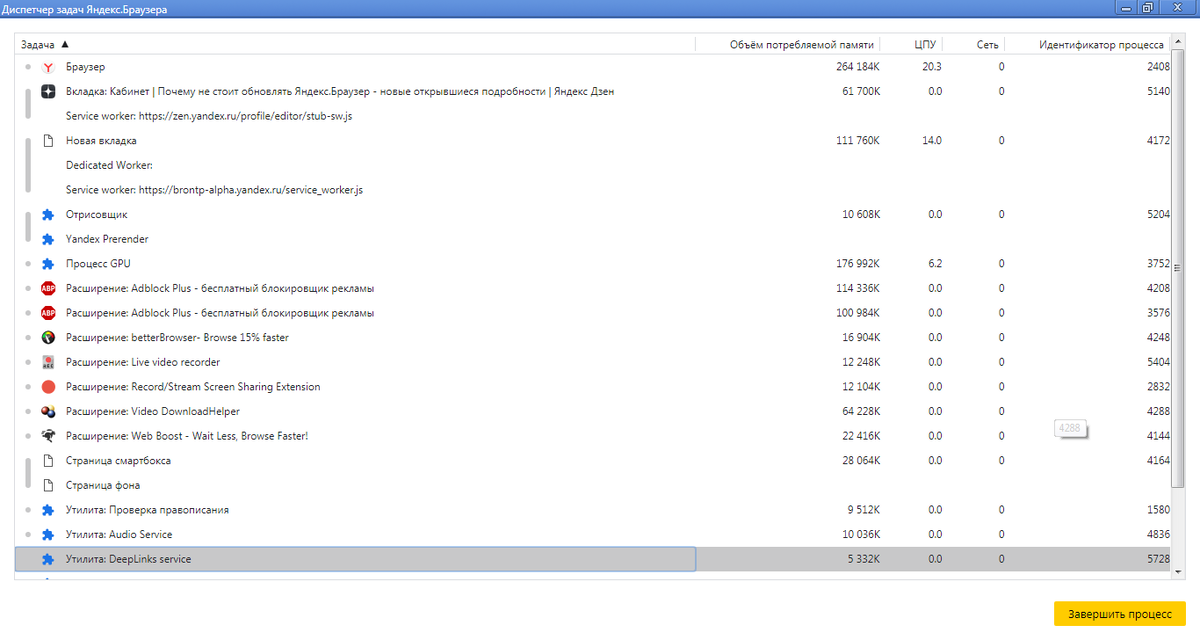Click the page icon next to Страница смартбокса
The image size is (1200, 640).
coord(48,461)
